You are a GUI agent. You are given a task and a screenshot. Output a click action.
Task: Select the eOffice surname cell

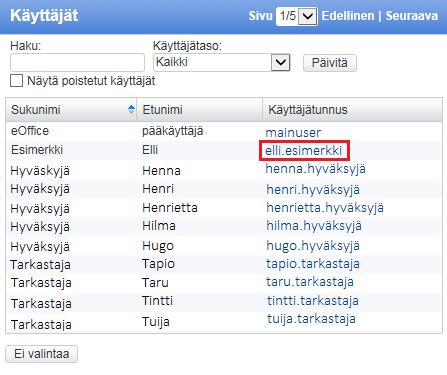pos(30,131)
